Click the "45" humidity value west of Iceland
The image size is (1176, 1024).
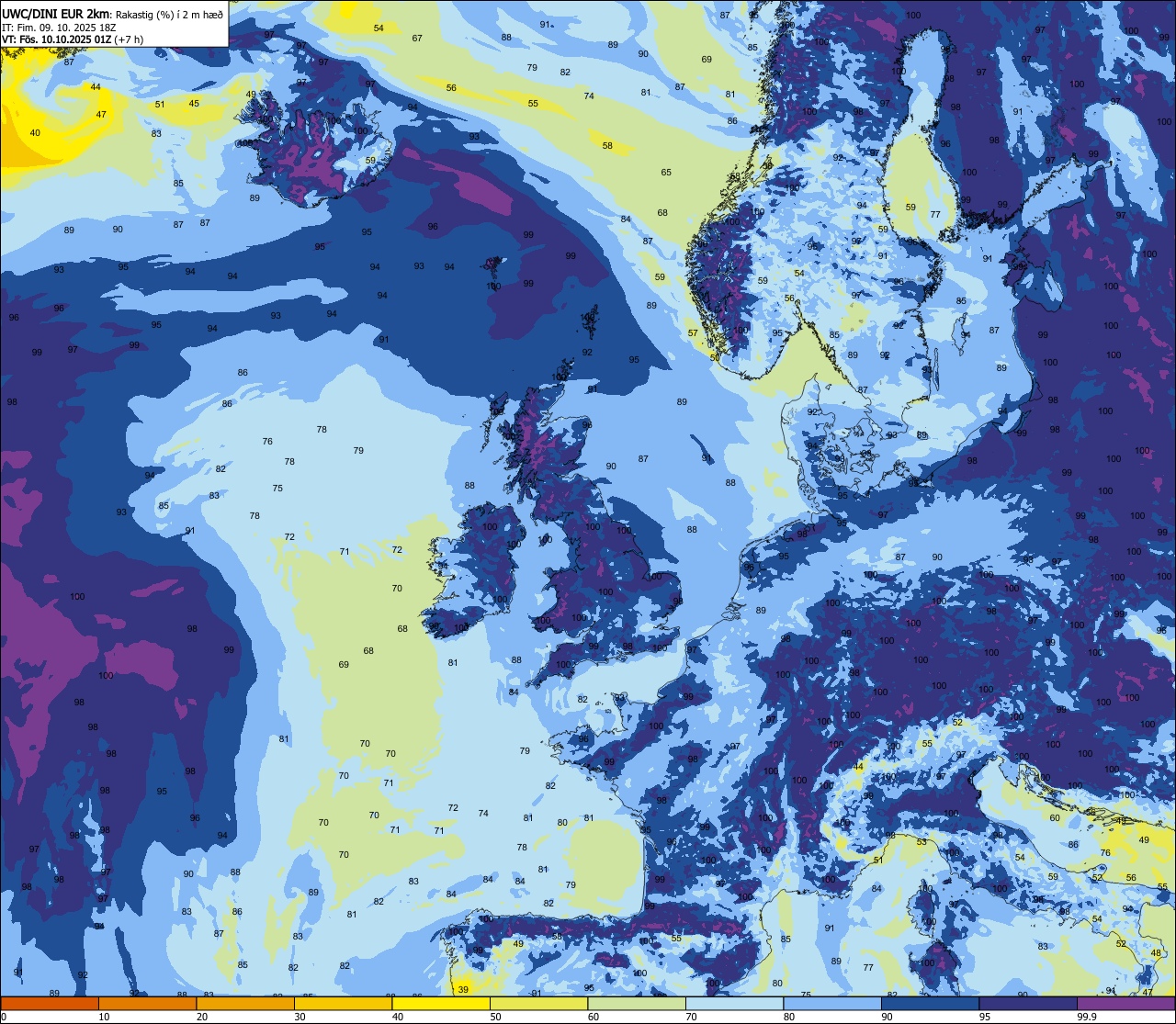point(194,104)
